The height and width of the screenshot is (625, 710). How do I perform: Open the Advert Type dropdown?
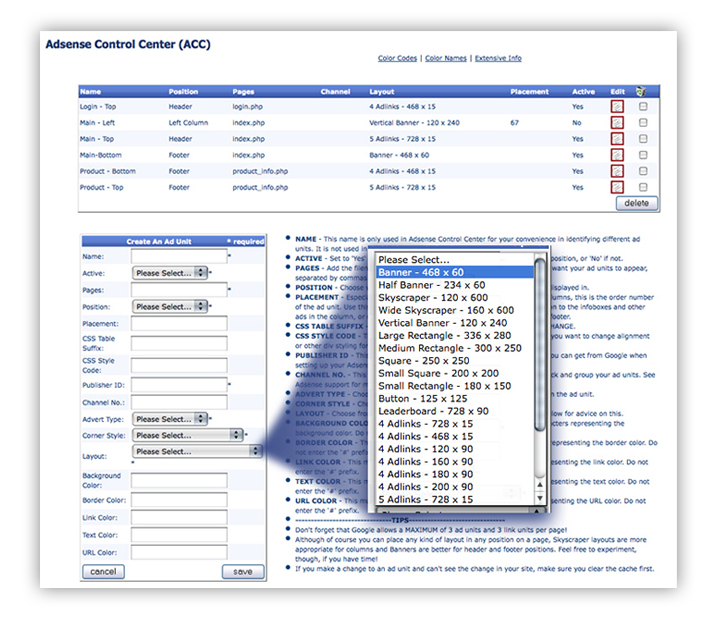click(170, 419)
